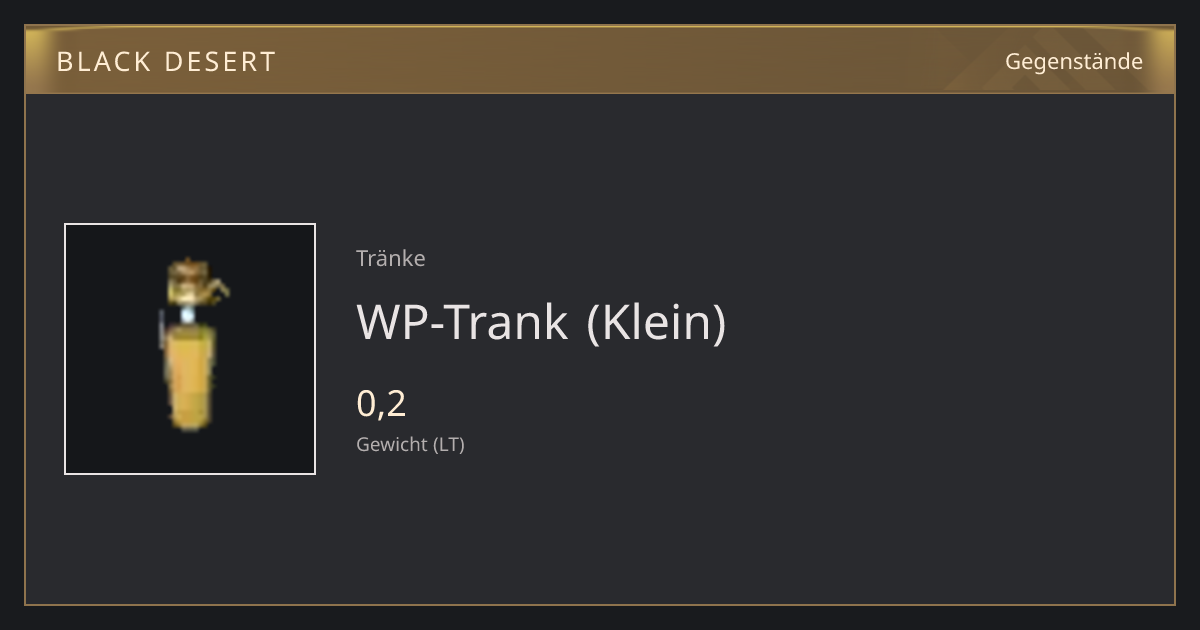The width and height of the screenshot is (1200, 630).
Task: Click the WP-Trank (Klein) item title
Action: click(x=541, y=322)
